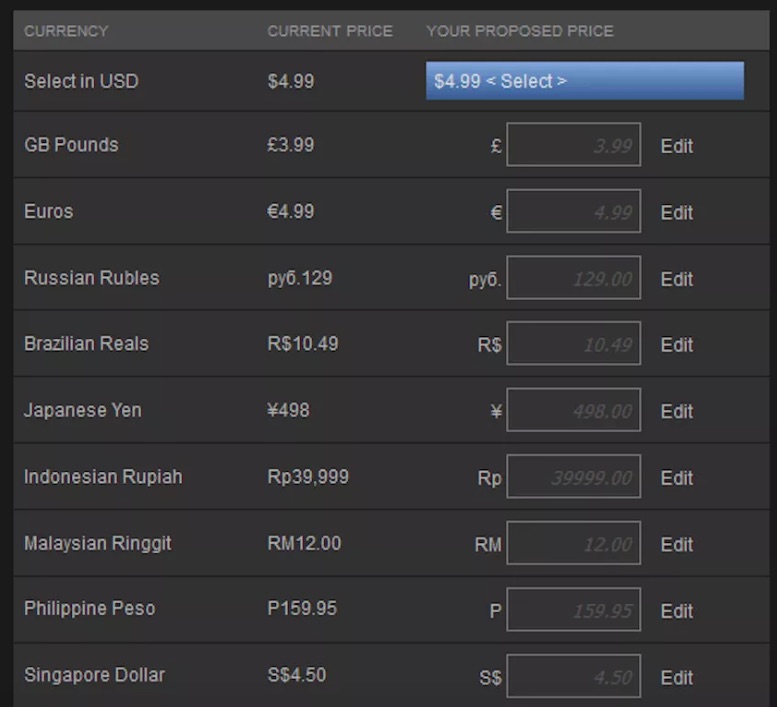
Task: Click Edit for Malaysian Ringgit price
Action: [676, 544]
